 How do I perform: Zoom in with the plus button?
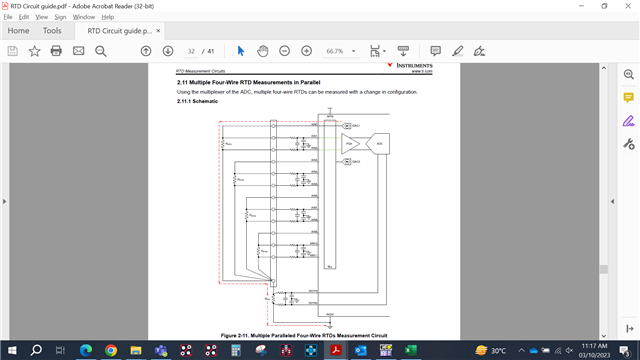307,51
